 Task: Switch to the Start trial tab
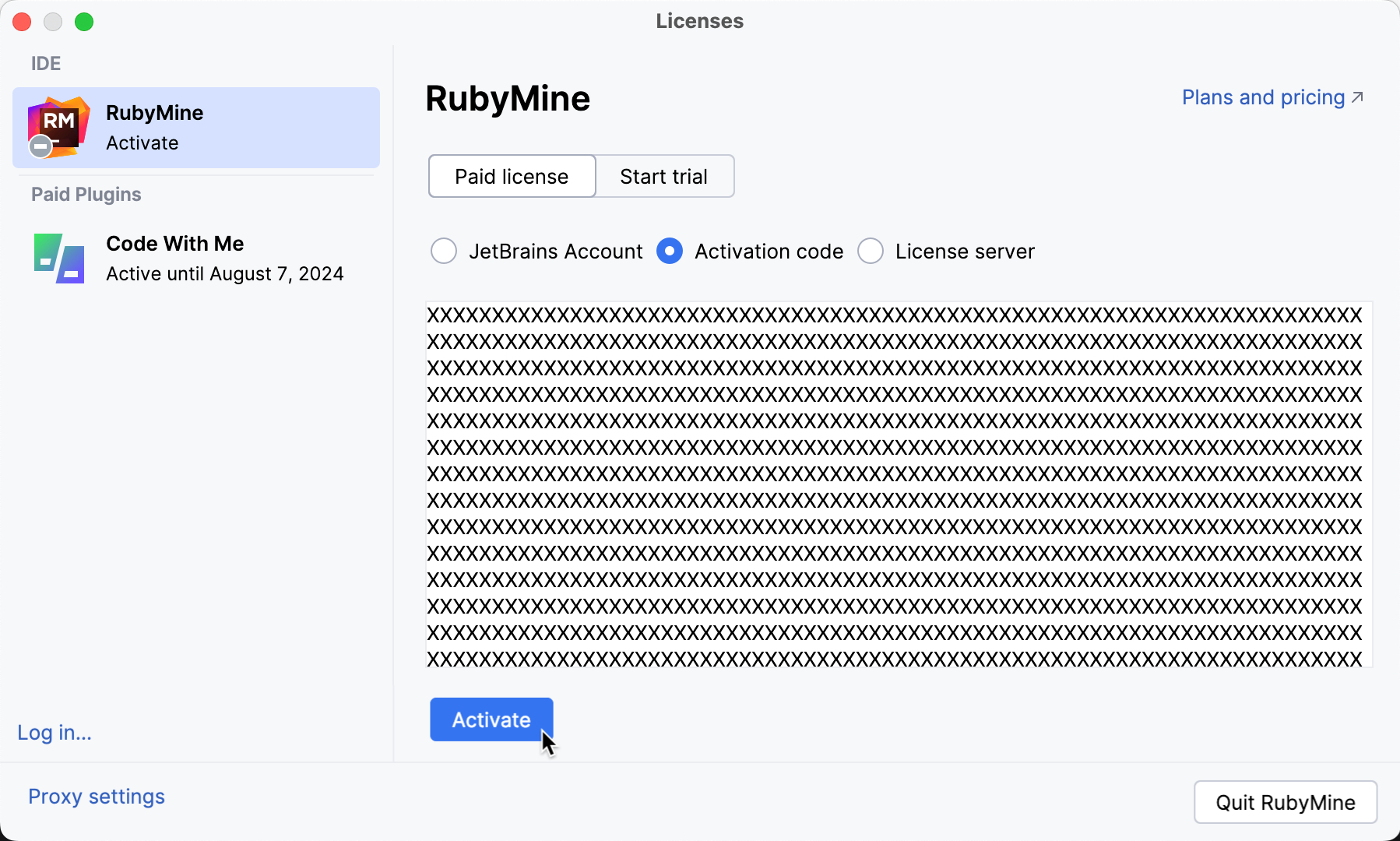click(x=663, y=176)
